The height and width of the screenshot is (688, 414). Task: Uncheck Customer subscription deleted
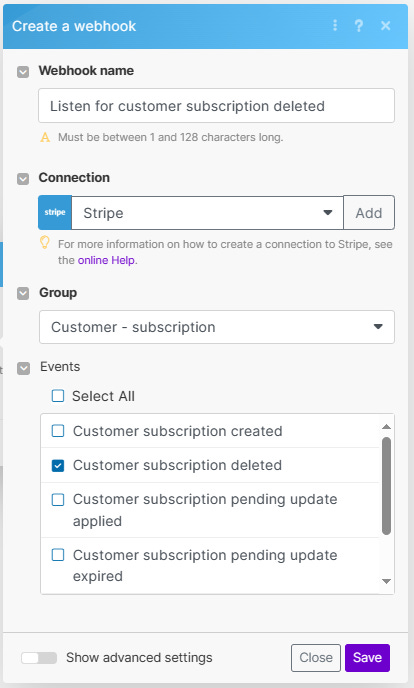[58, 466]
